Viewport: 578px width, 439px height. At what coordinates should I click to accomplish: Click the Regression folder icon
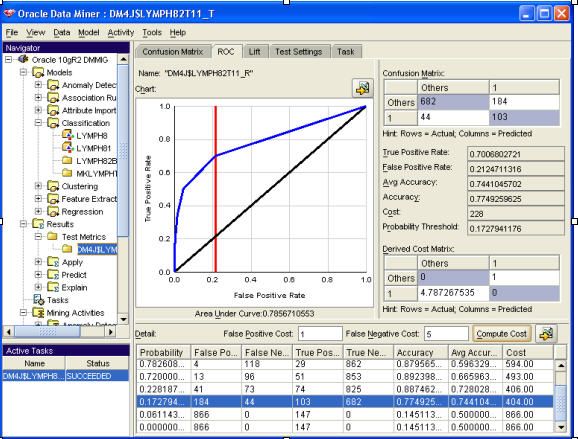click(53, 212)
